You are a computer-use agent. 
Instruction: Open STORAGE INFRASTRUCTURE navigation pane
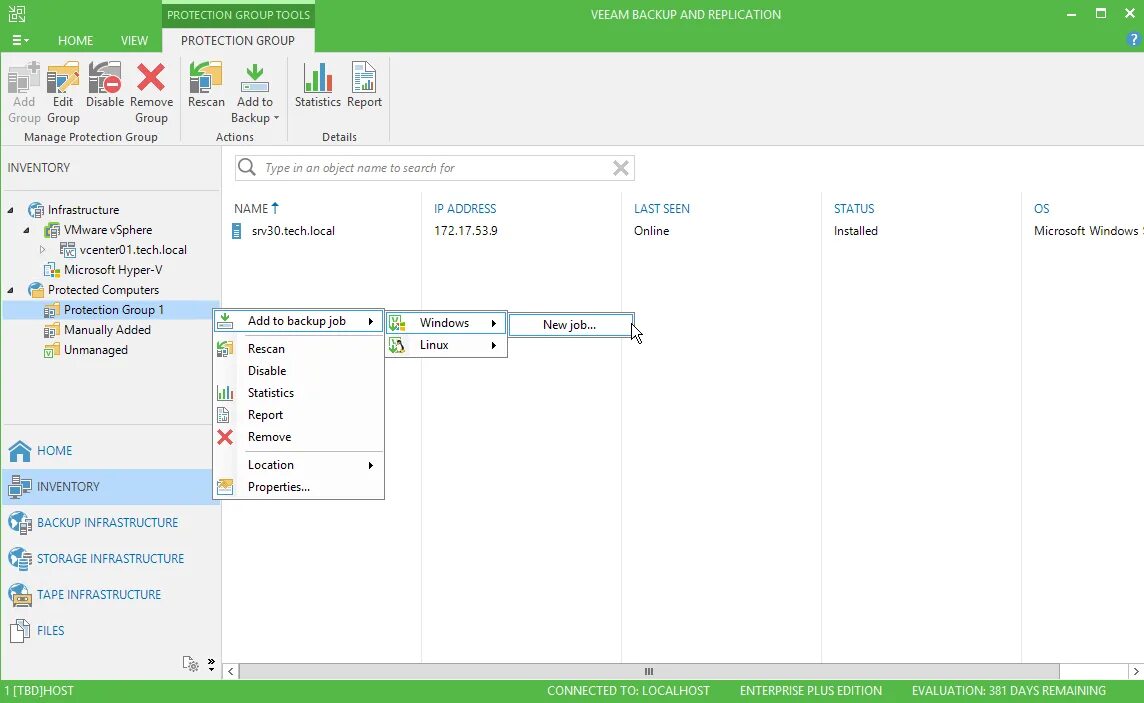pyautogui.click(x=111, y=559)
